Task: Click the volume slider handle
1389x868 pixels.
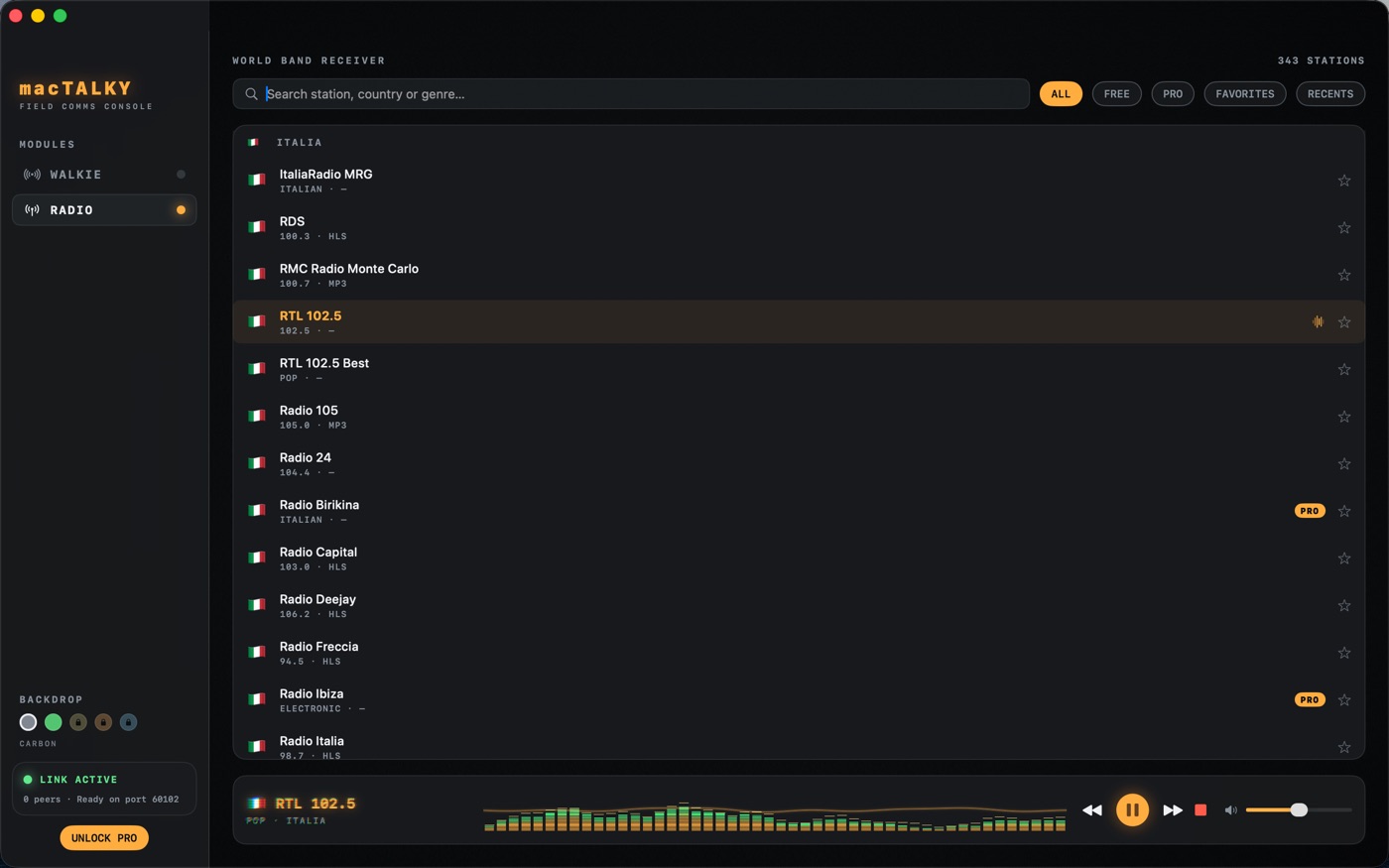Action: [1299, 810]
